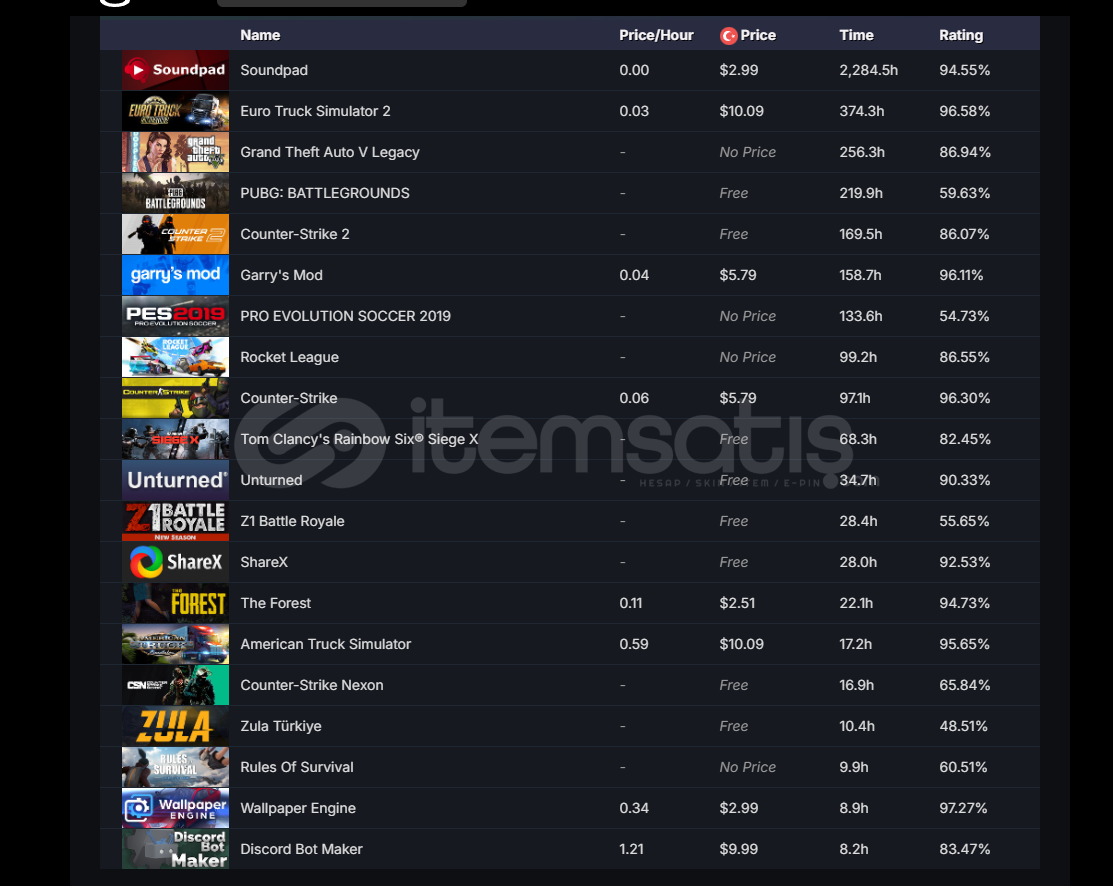Open the Soundpad game thumbnail
Image resolution: width=1113 pixels, height=886 pixels.
(175, 70)
